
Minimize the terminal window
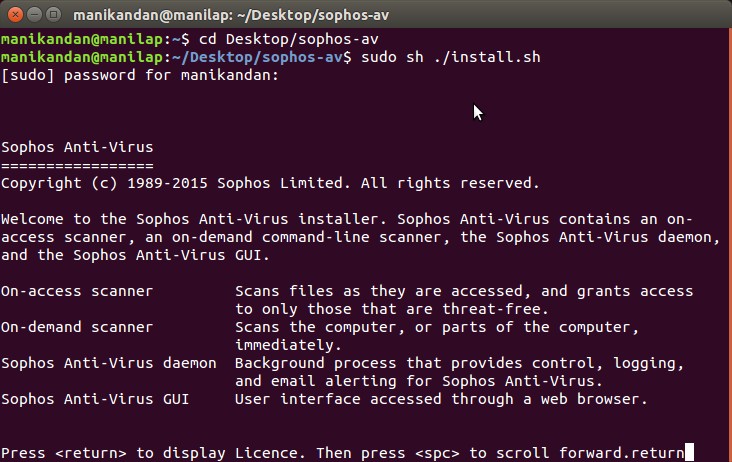coord(35,14)
